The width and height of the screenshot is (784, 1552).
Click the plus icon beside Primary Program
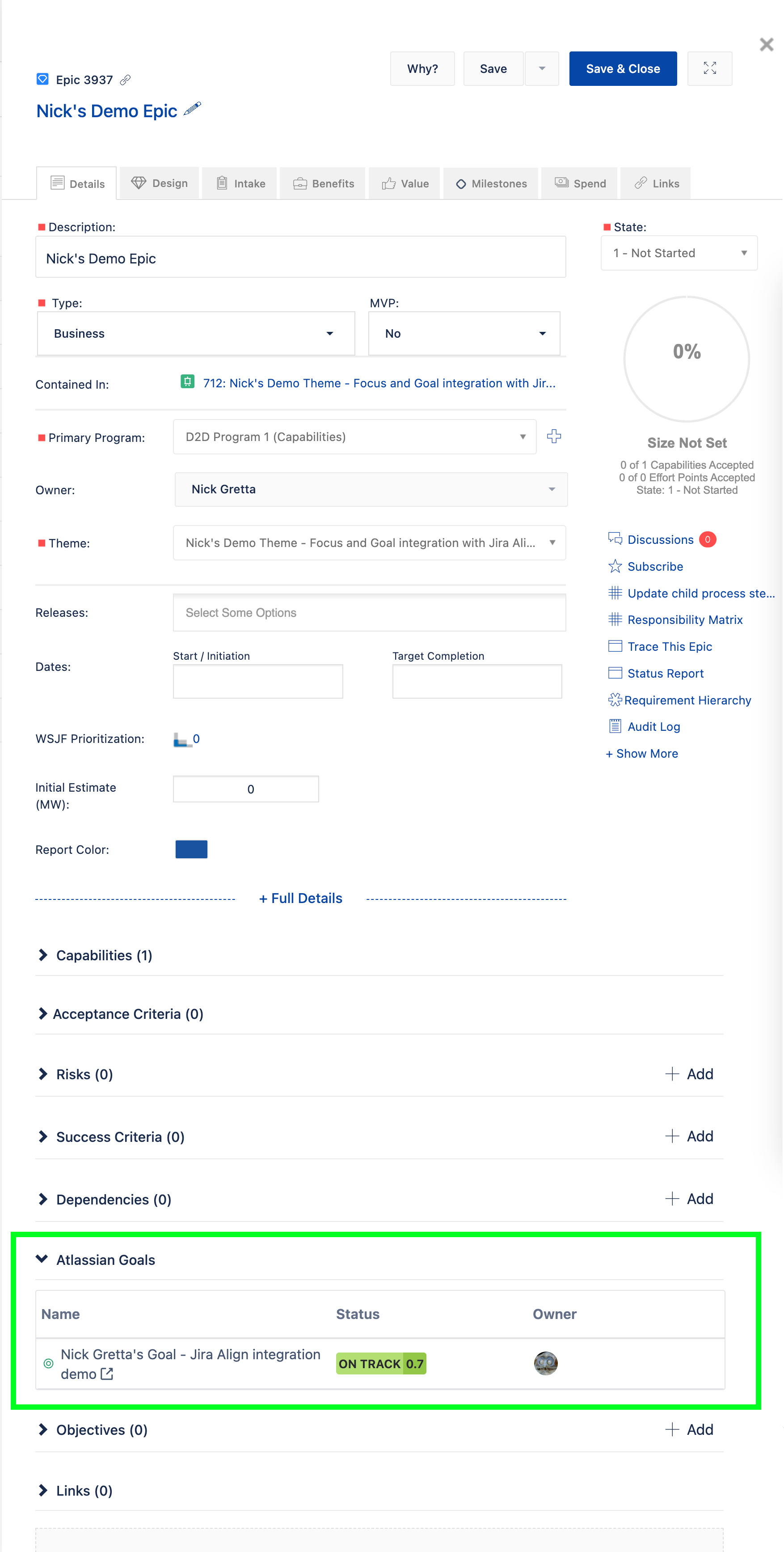pyautogui.click(x=554, y=437)
